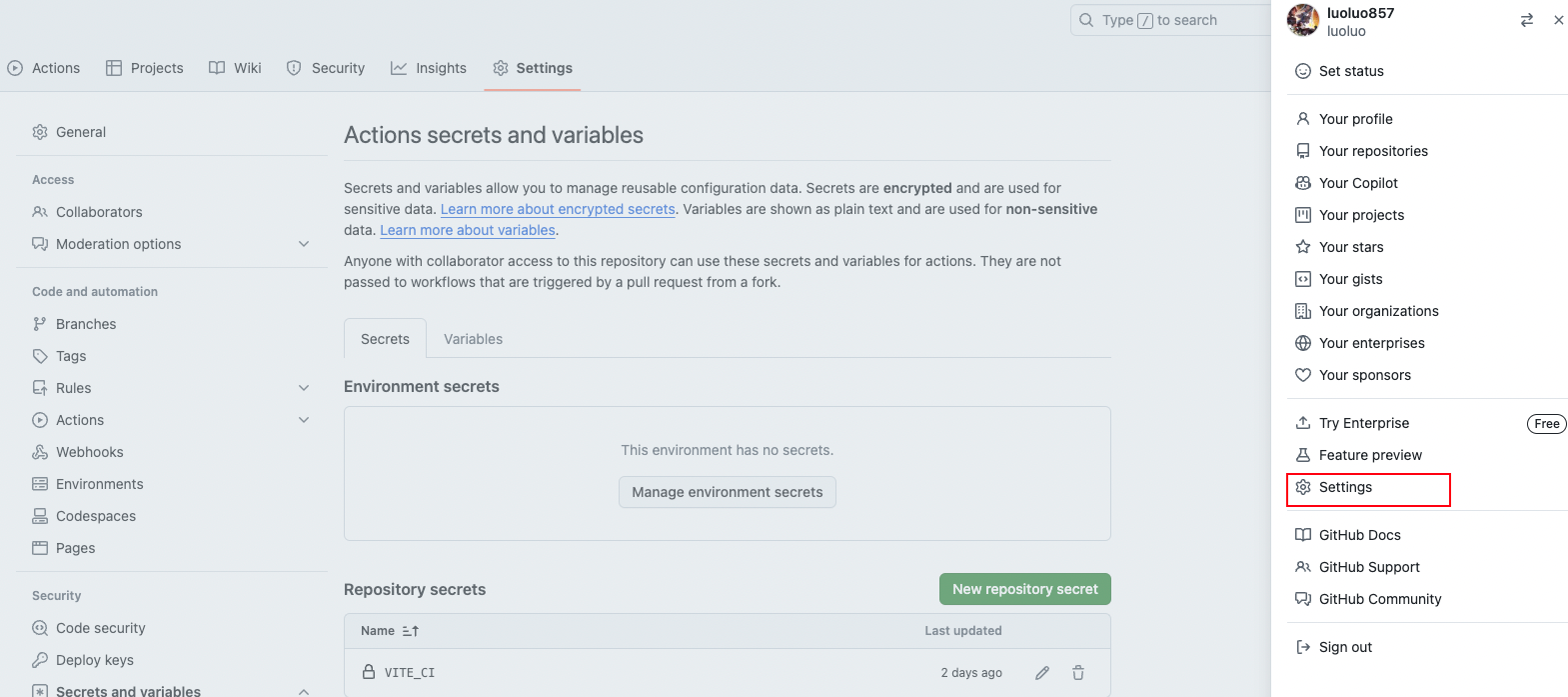
Task: Open Learn more about encrypted secrets link
Action: coord(558,209)
